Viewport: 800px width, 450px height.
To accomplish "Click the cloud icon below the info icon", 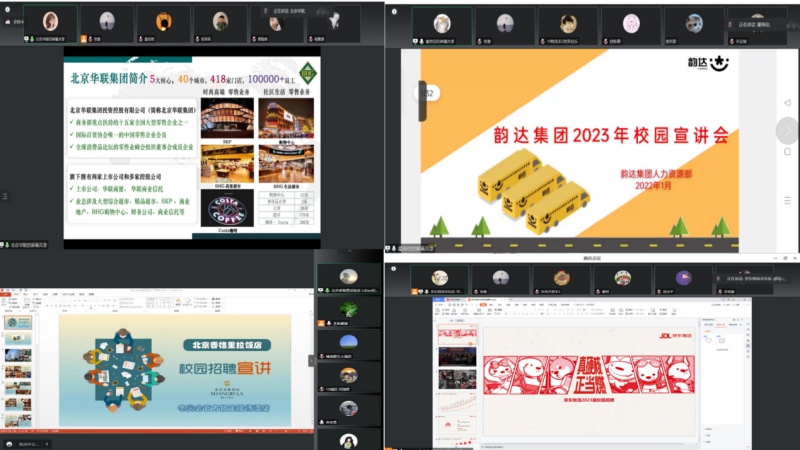I will click(7, 22).
